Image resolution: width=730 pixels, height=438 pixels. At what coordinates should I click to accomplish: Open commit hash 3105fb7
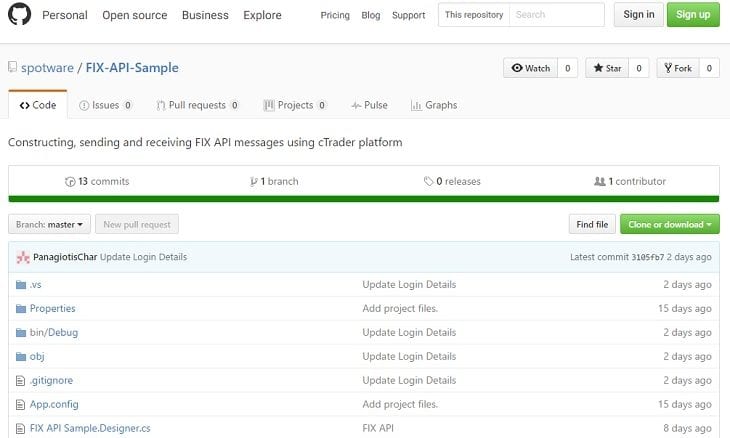648,257
